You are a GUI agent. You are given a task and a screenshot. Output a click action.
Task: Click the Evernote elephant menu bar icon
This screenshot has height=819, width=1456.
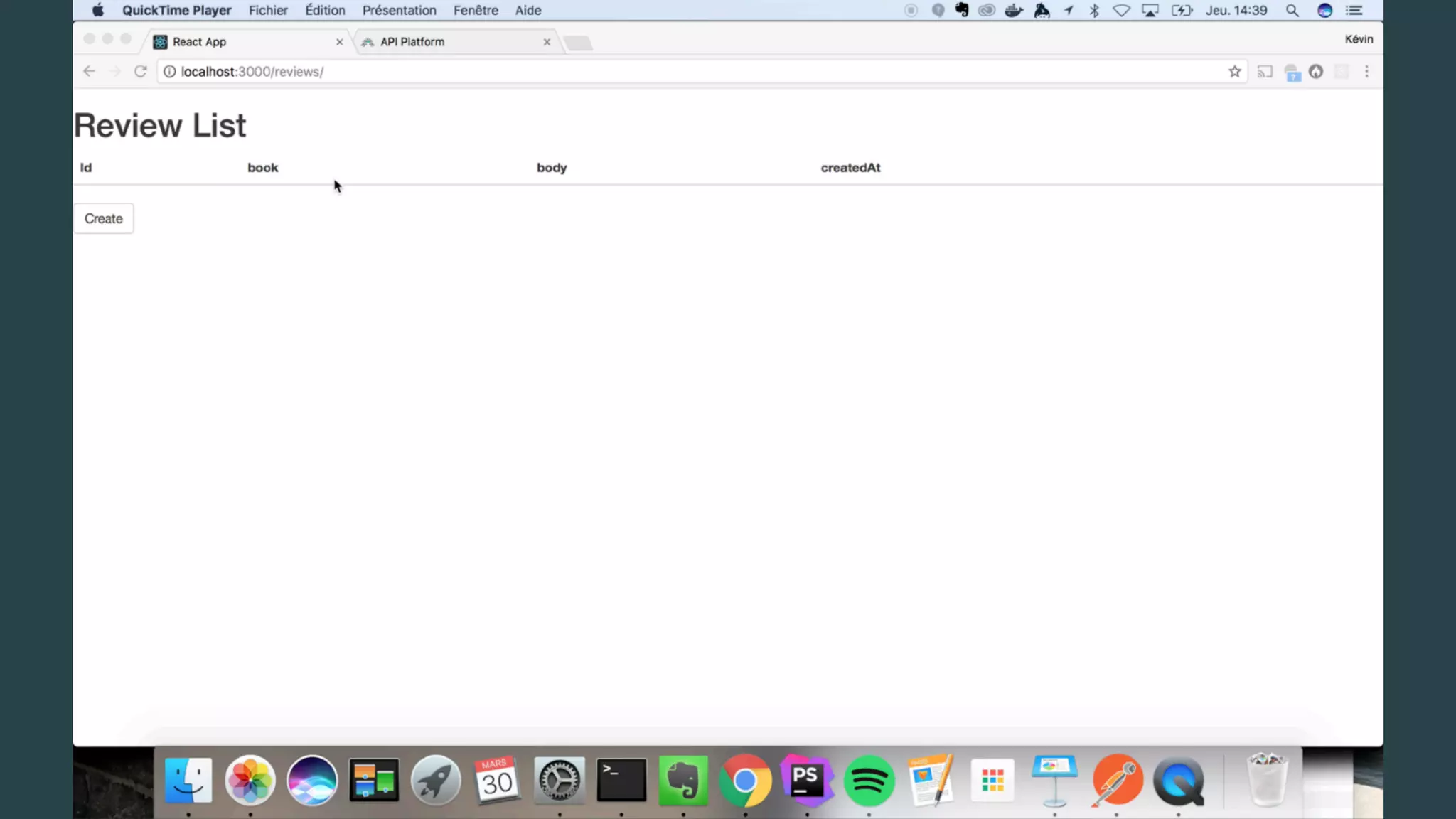pyautogui.click(x=962, y=10)
